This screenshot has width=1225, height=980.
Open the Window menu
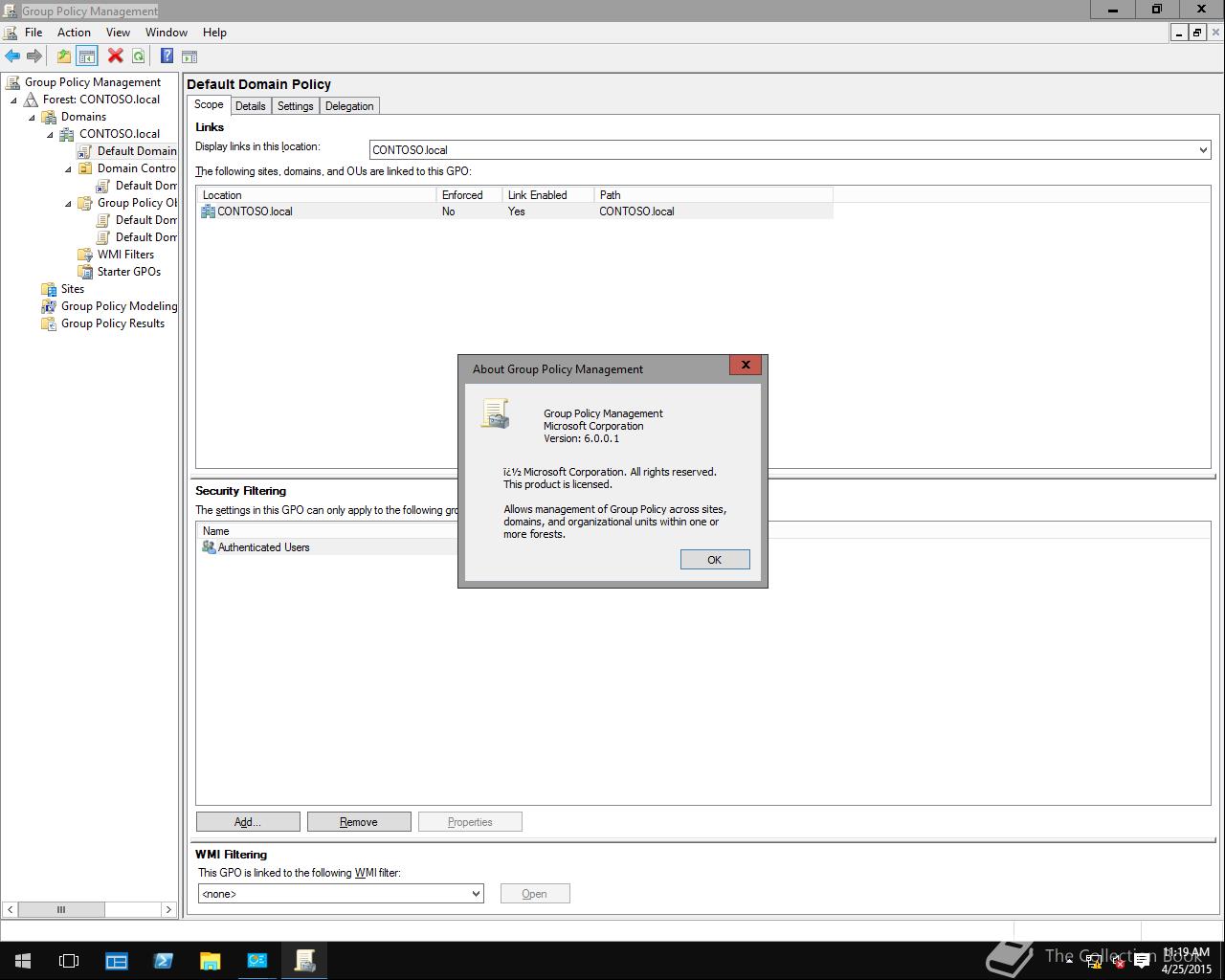(x=166, y=32)
